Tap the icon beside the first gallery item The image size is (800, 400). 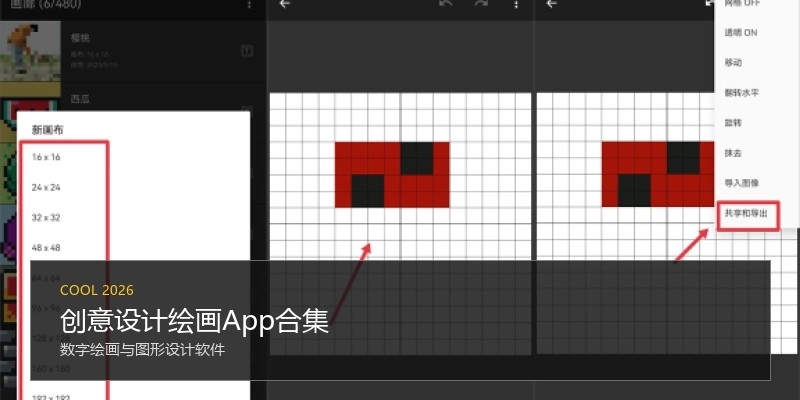[247, 51]
